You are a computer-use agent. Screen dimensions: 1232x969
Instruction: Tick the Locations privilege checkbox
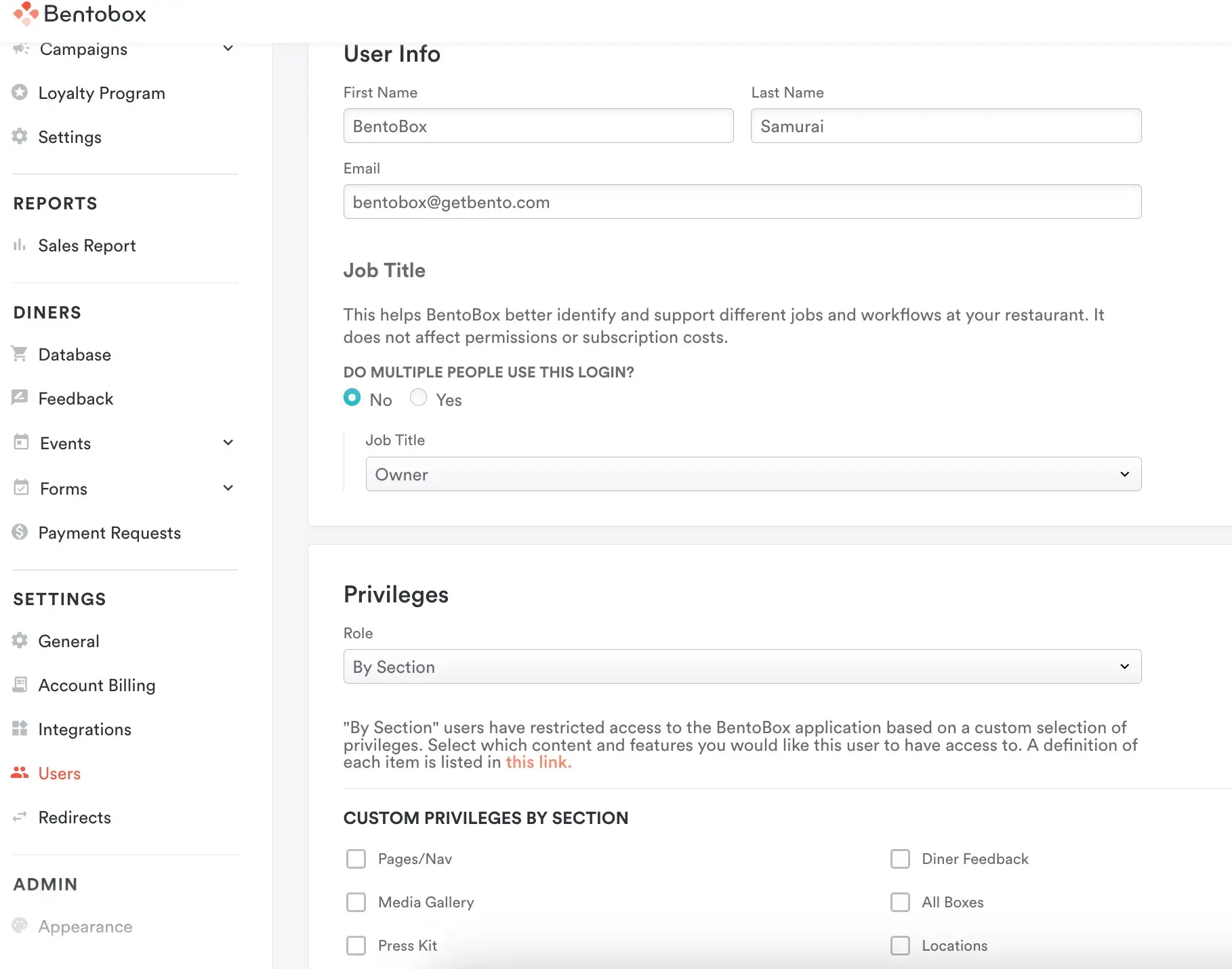pyautogui.click(x=900, y=946)
